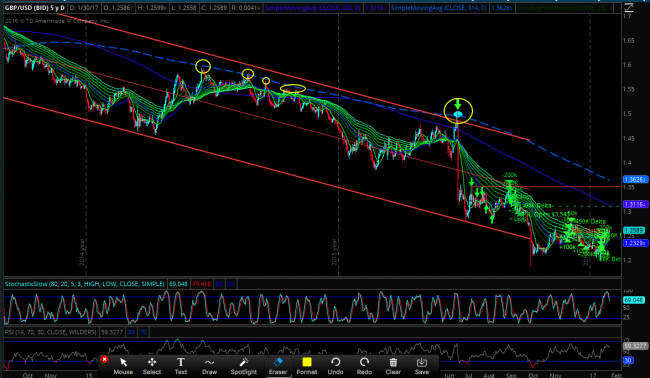This screenshot has height=378, width=650.
Task: Activate the Text annotation tool
Action: [180, 366]
